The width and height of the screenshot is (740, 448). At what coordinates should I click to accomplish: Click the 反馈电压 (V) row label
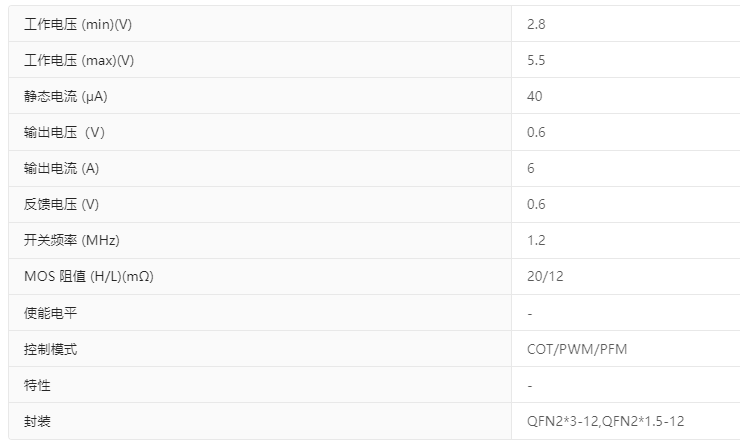click(x=61, y=204)
